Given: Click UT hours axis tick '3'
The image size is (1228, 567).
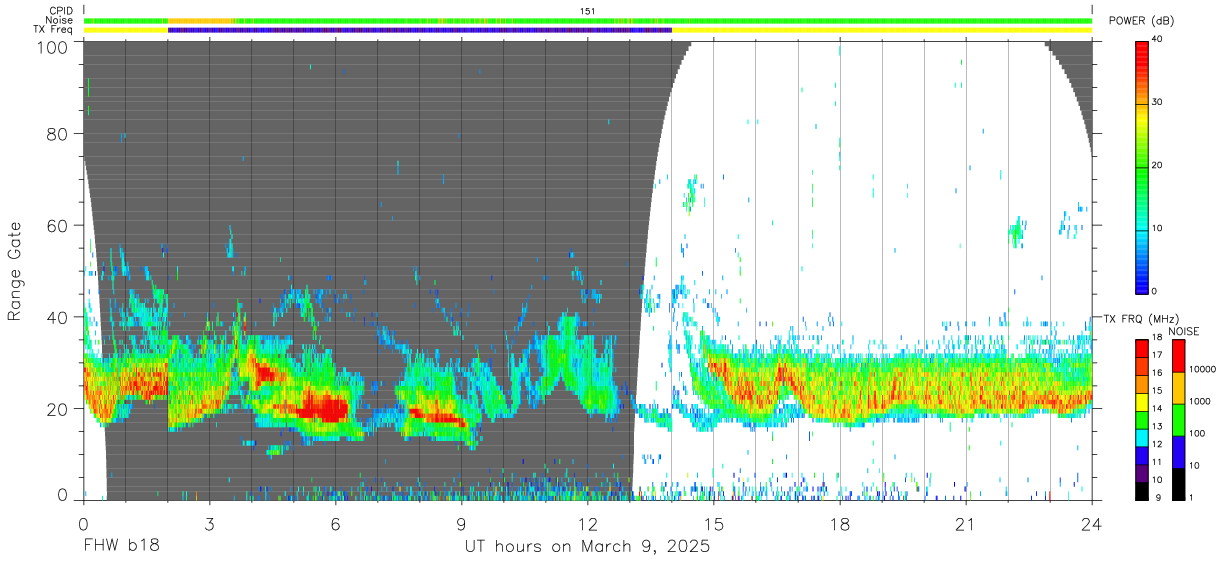Looking at the screenshot, I should click(x=210, y=523).
